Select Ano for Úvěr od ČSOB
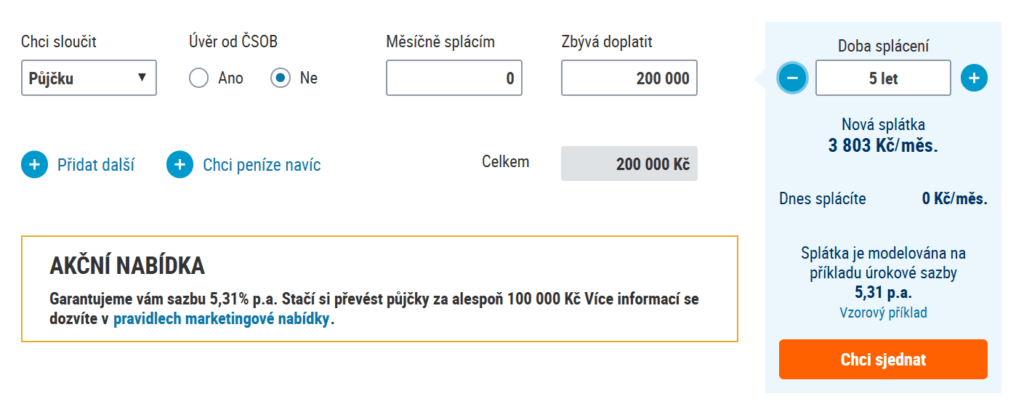1024x412 pixels. pos(199,78)
